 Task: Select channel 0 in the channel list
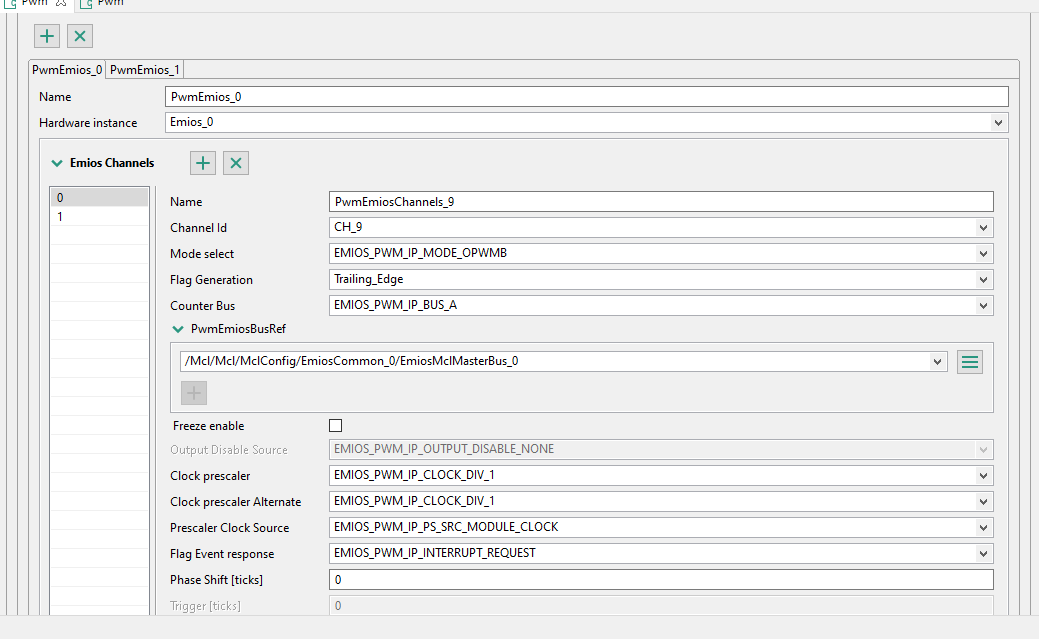coord(99,198)
